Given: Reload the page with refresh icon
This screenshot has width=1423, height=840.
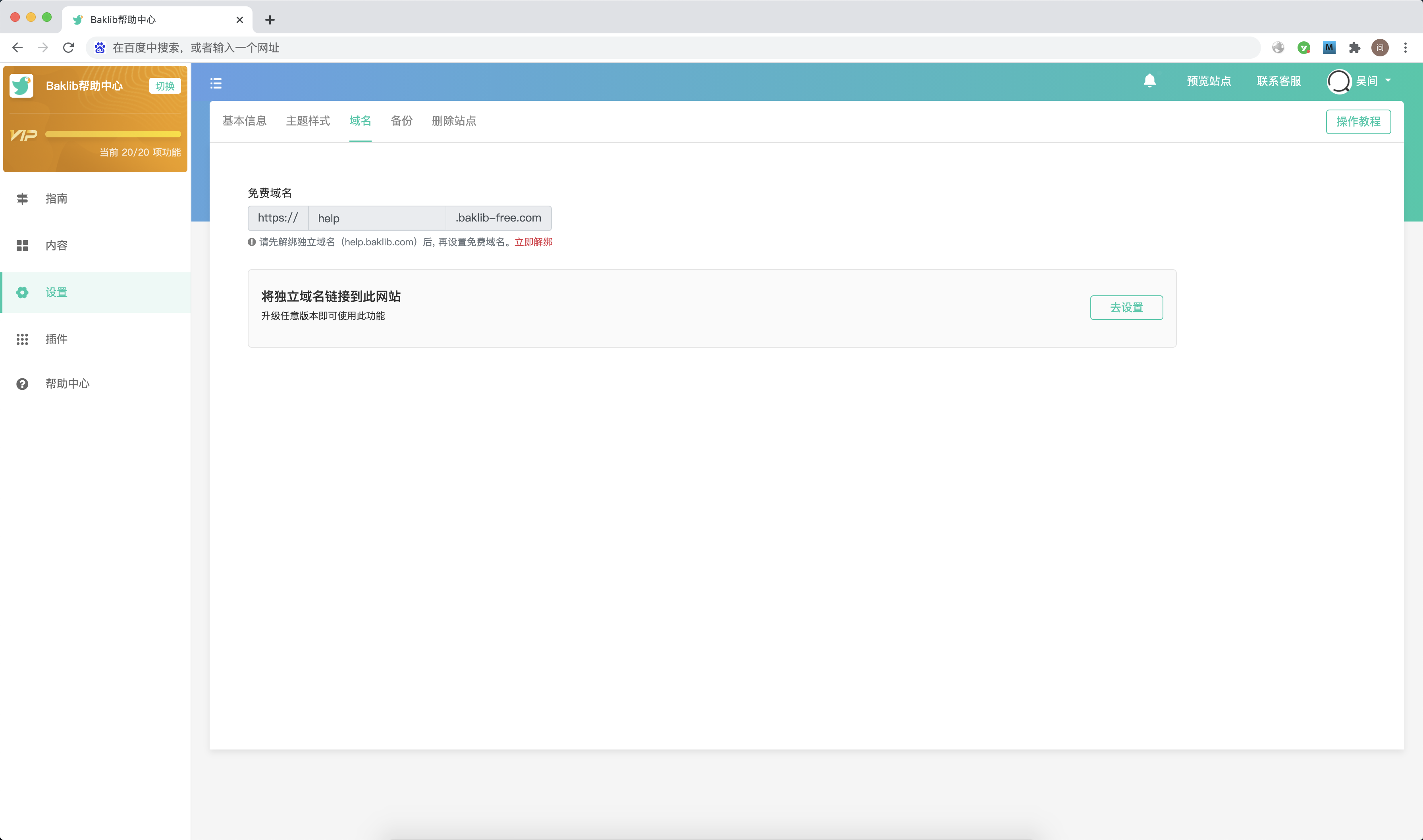Looking at the screenshot, I should (x=68, y=48).
